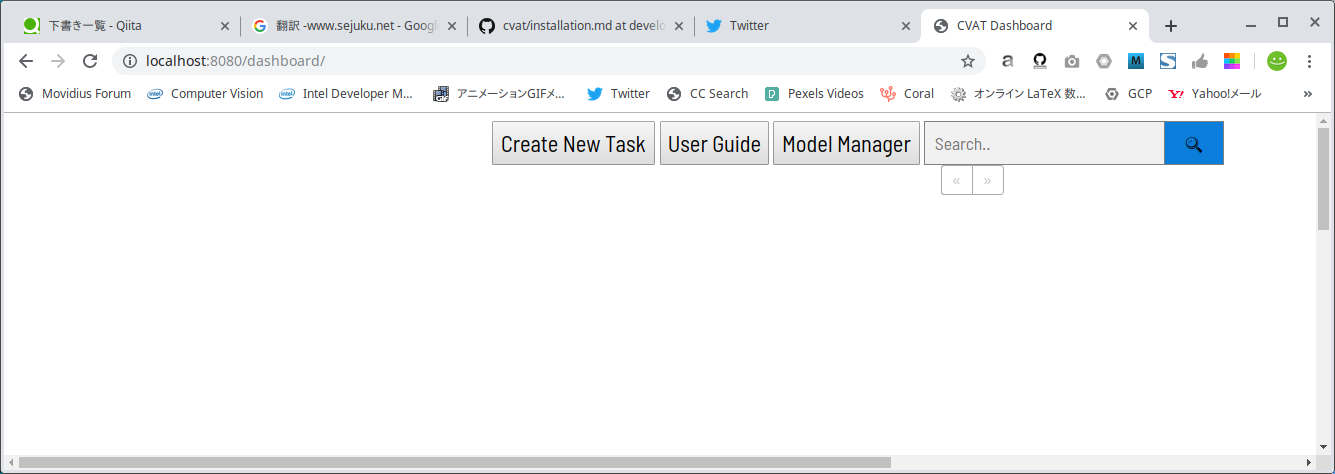
Task: Open the GCP bookmark
Action: pos(1128,94)
